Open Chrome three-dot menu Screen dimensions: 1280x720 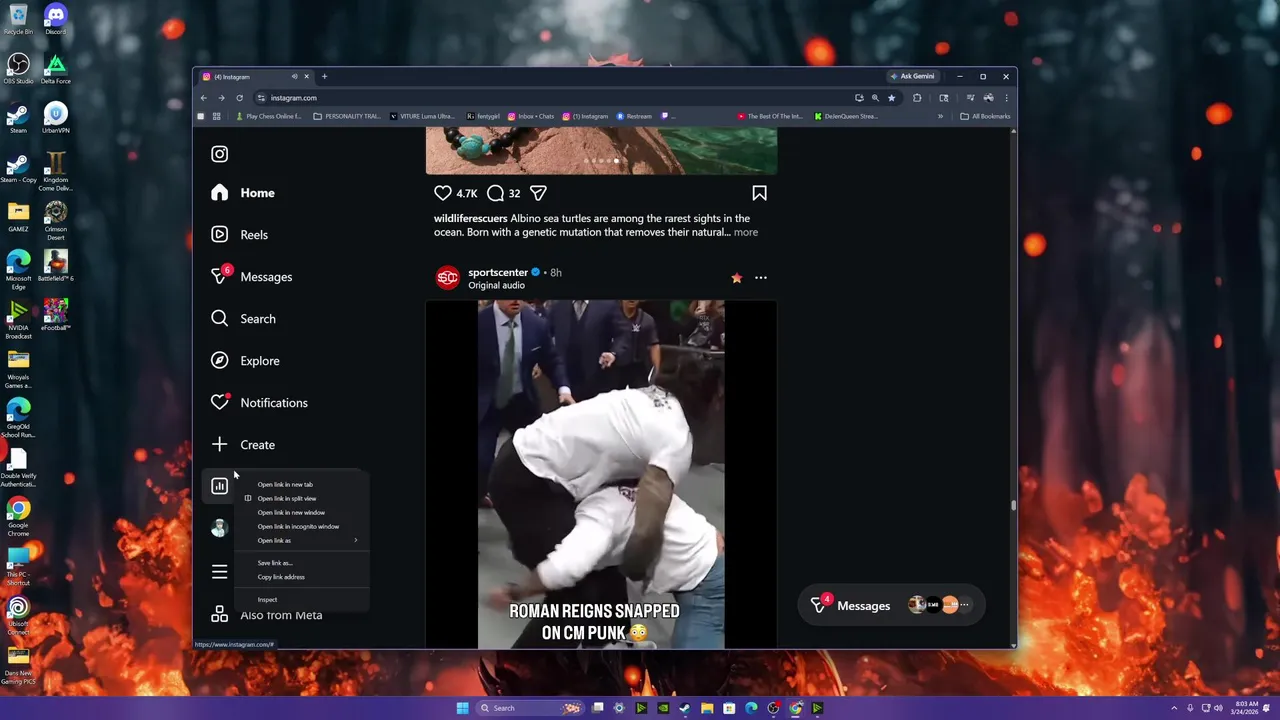(x=1006, y=98)
